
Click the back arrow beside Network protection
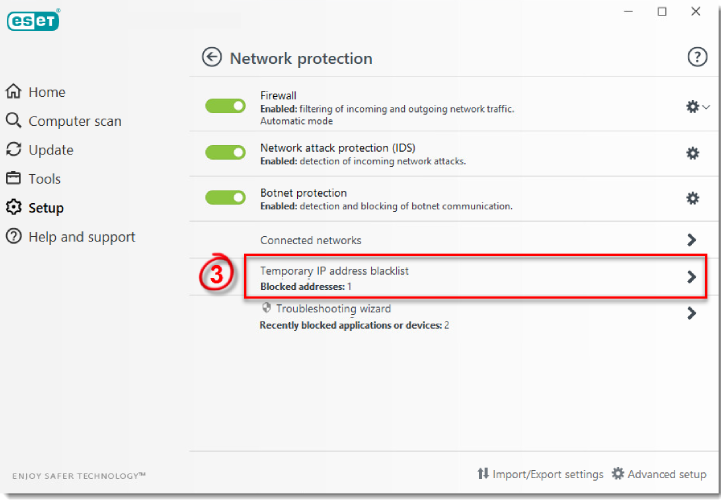click(212, 57)
